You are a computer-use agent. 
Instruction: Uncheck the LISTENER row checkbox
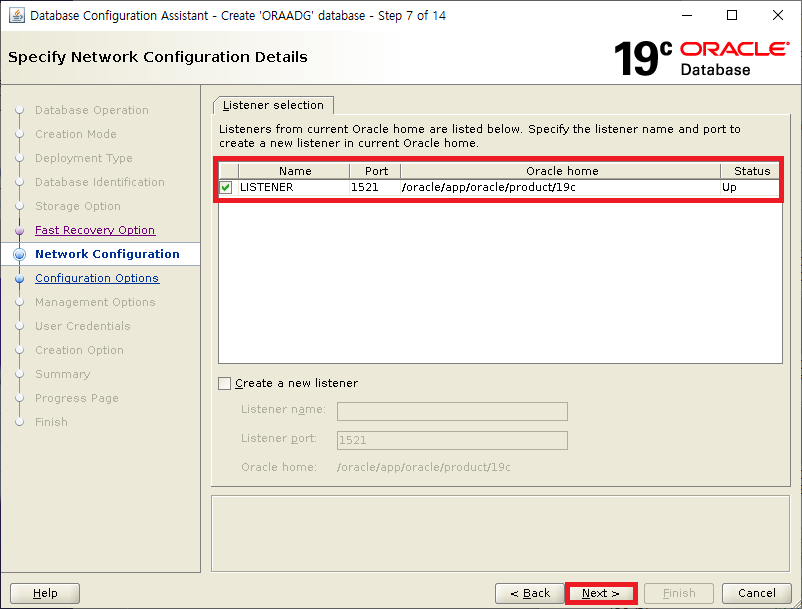pyautogui.click(x=226, y=188)
